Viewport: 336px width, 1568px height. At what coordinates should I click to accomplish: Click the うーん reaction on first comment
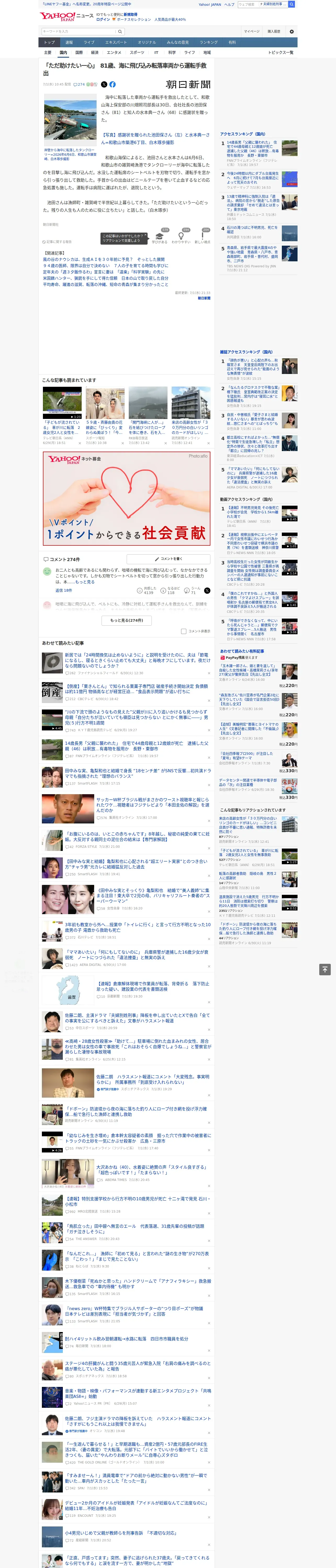coord(192,590)
